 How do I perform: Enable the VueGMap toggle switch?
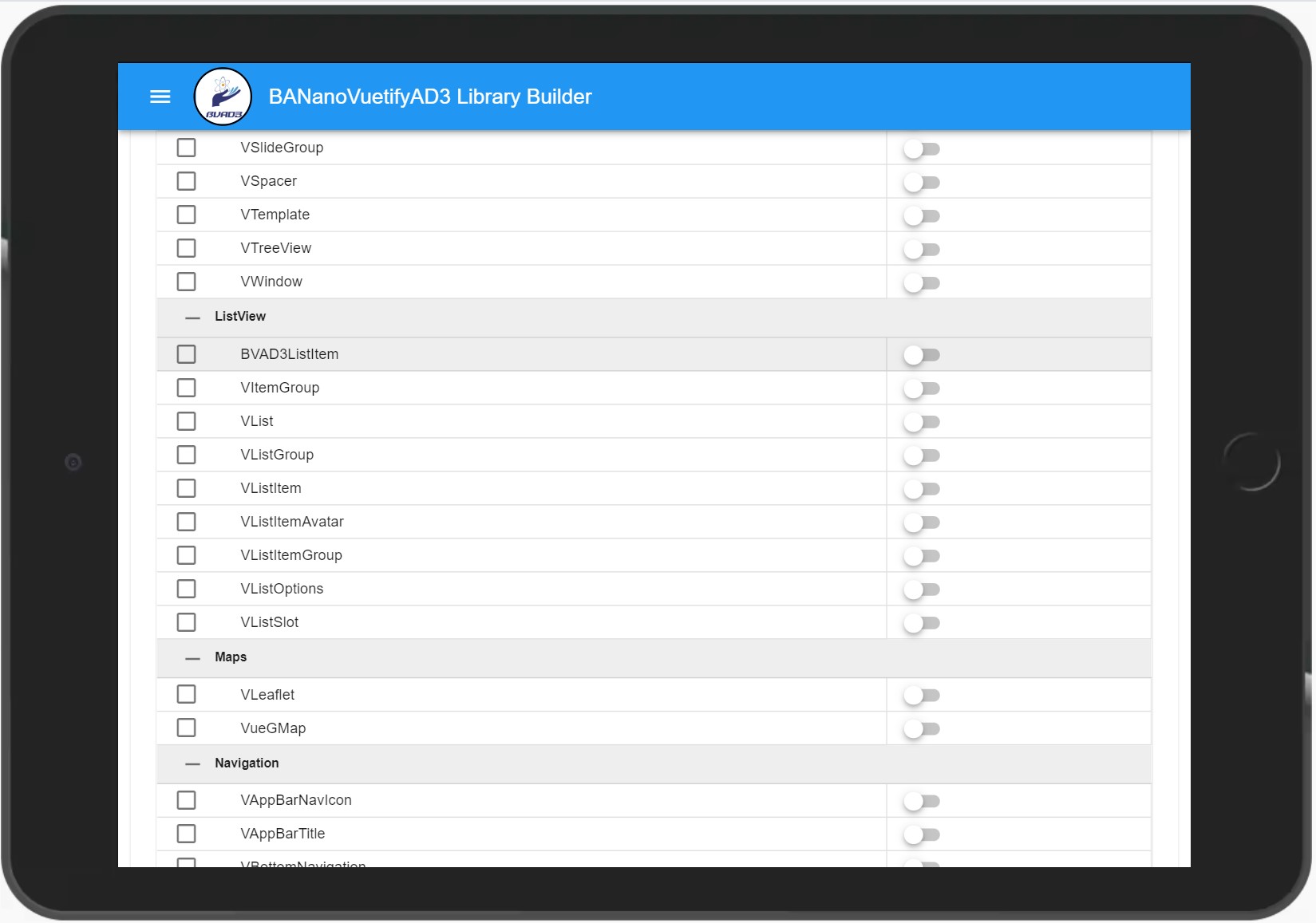tap(923, 728)
